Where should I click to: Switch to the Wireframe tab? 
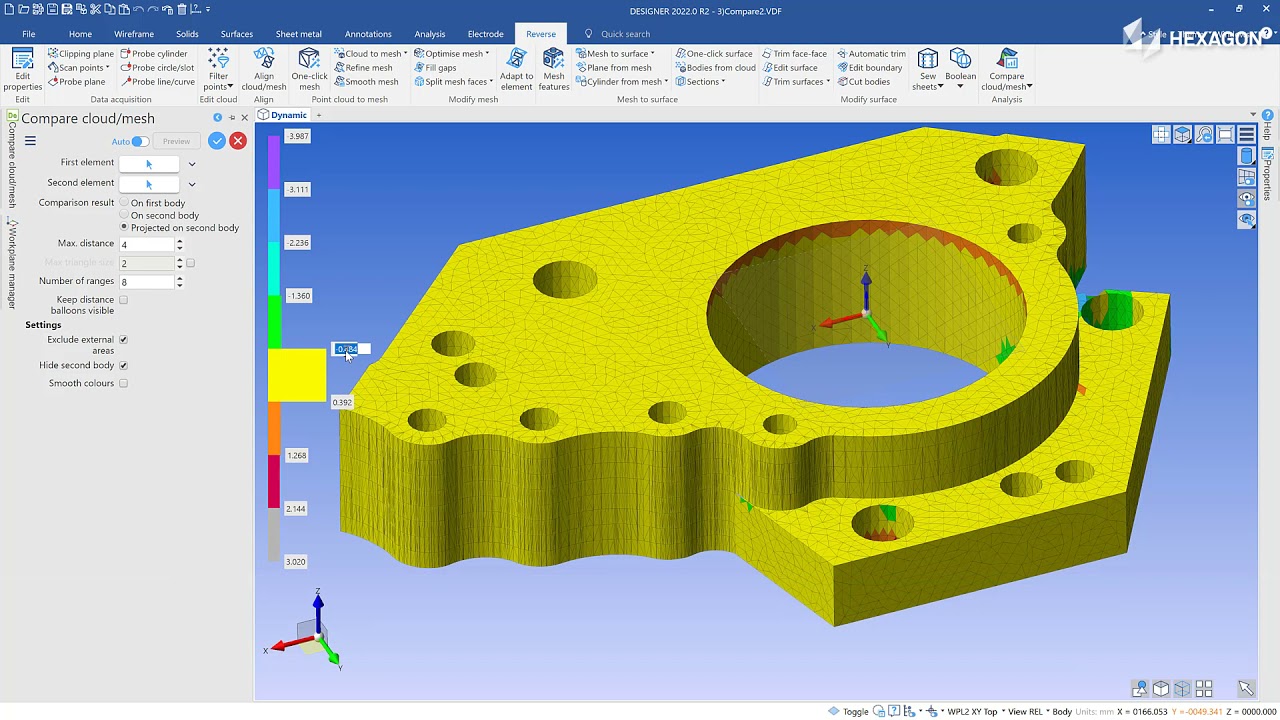(134, 34)
